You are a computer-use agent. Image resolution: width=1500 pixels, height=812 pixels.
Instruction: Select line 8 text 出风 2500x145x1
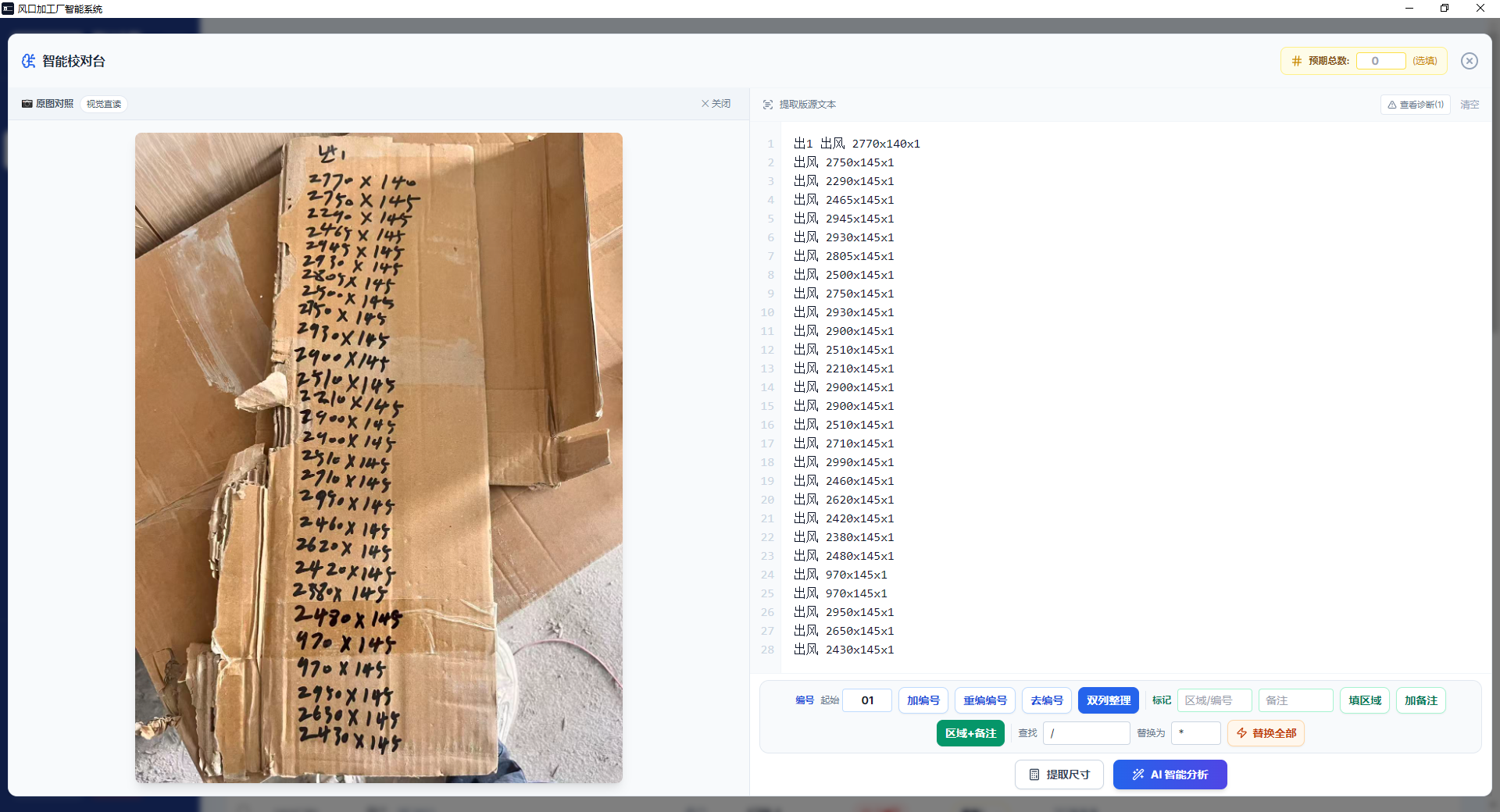tap(844, 275)
